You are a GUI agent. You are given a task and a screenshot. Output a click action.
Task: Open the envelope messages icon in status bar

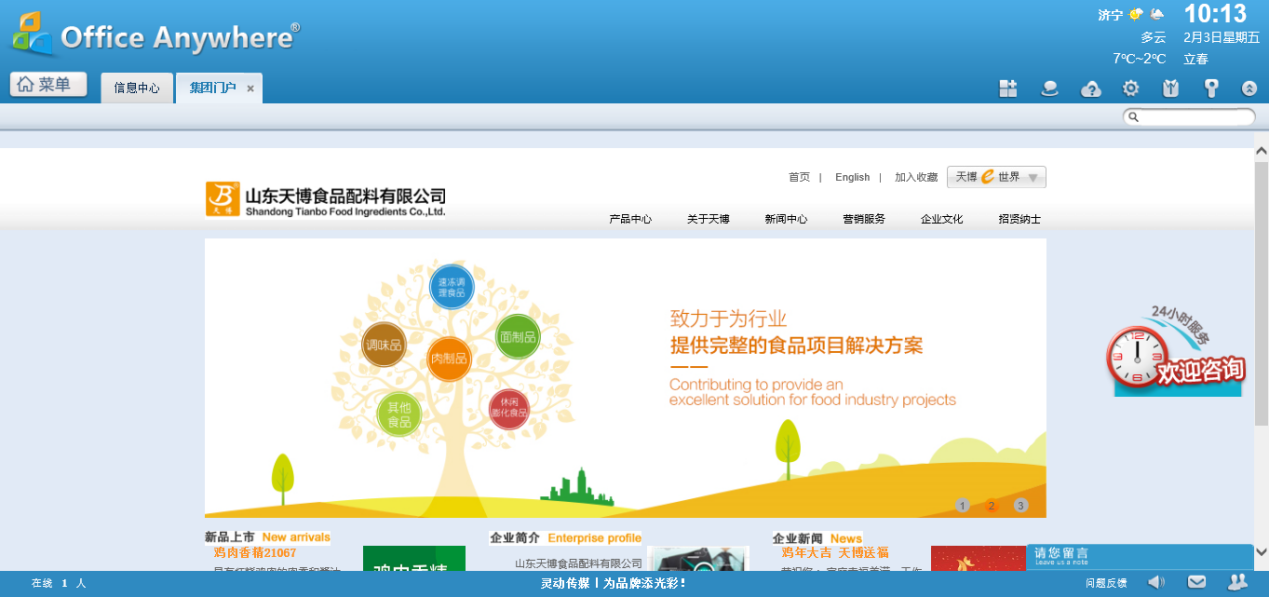[x=1196, y=582]
